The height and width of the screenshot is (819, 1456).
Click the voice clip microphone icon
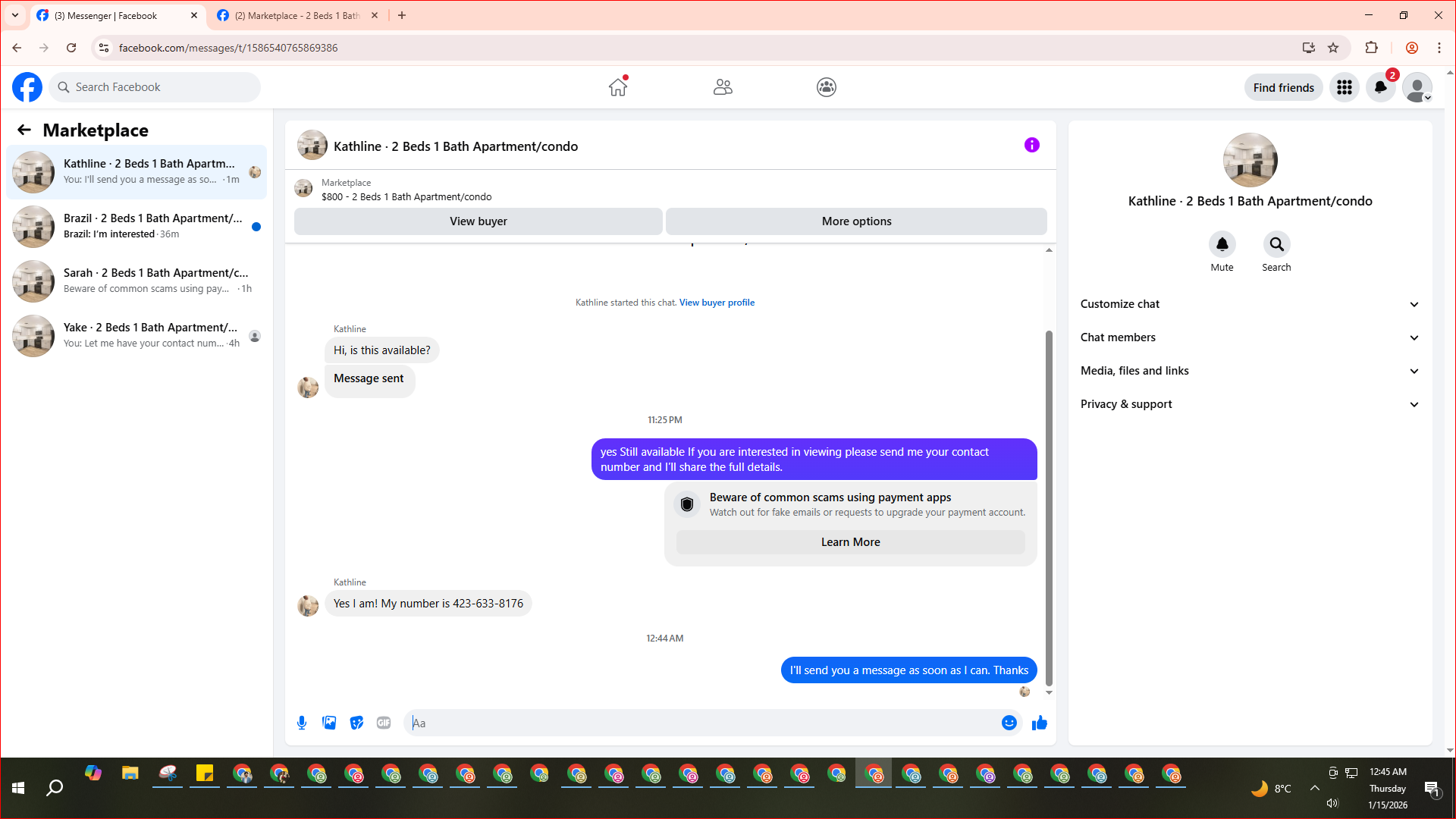(x=302, y=723)
